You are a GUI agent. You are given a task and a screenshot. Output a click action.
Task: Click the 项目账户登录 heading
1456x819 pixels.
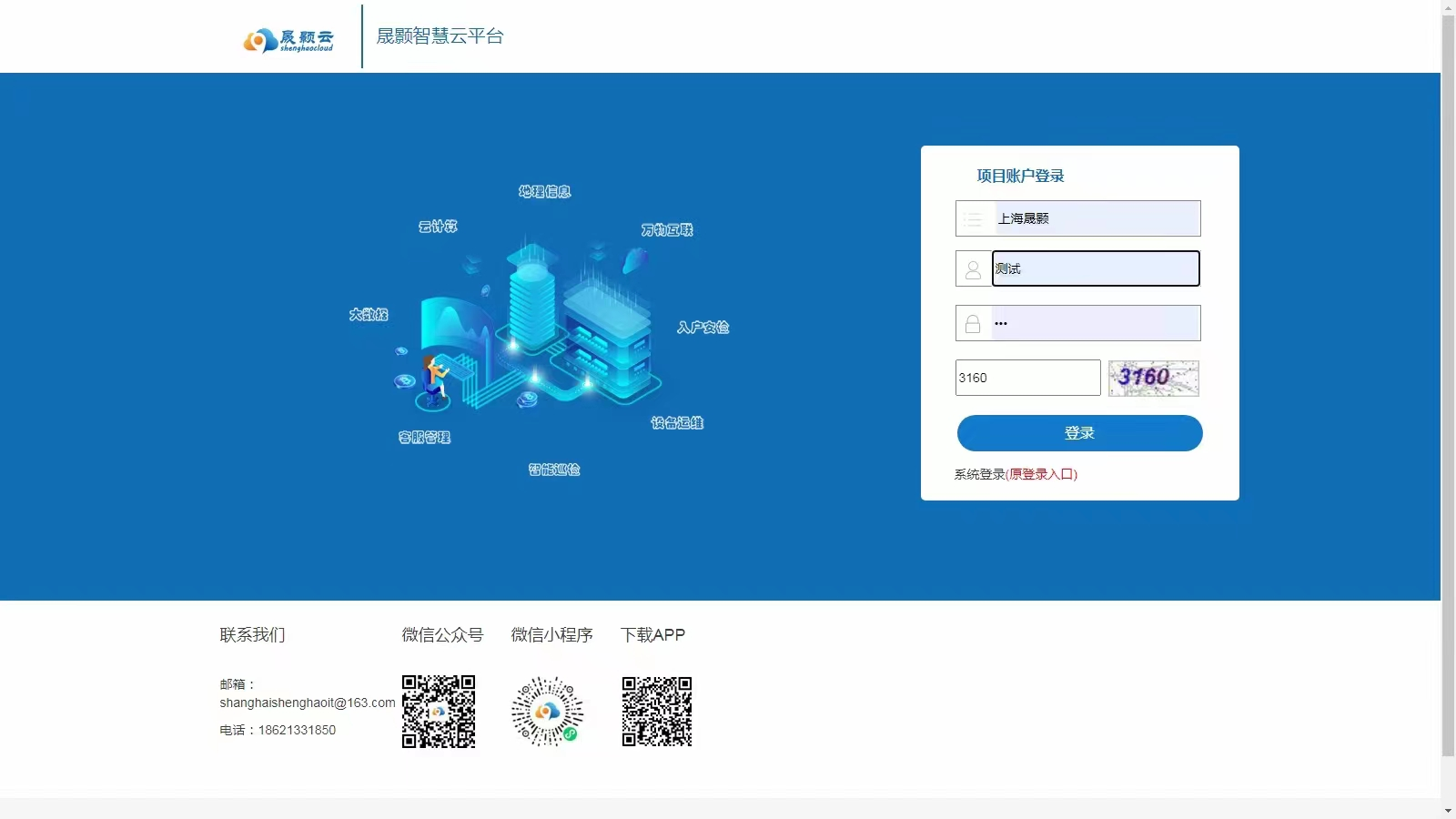click(x=1020, y=176)
